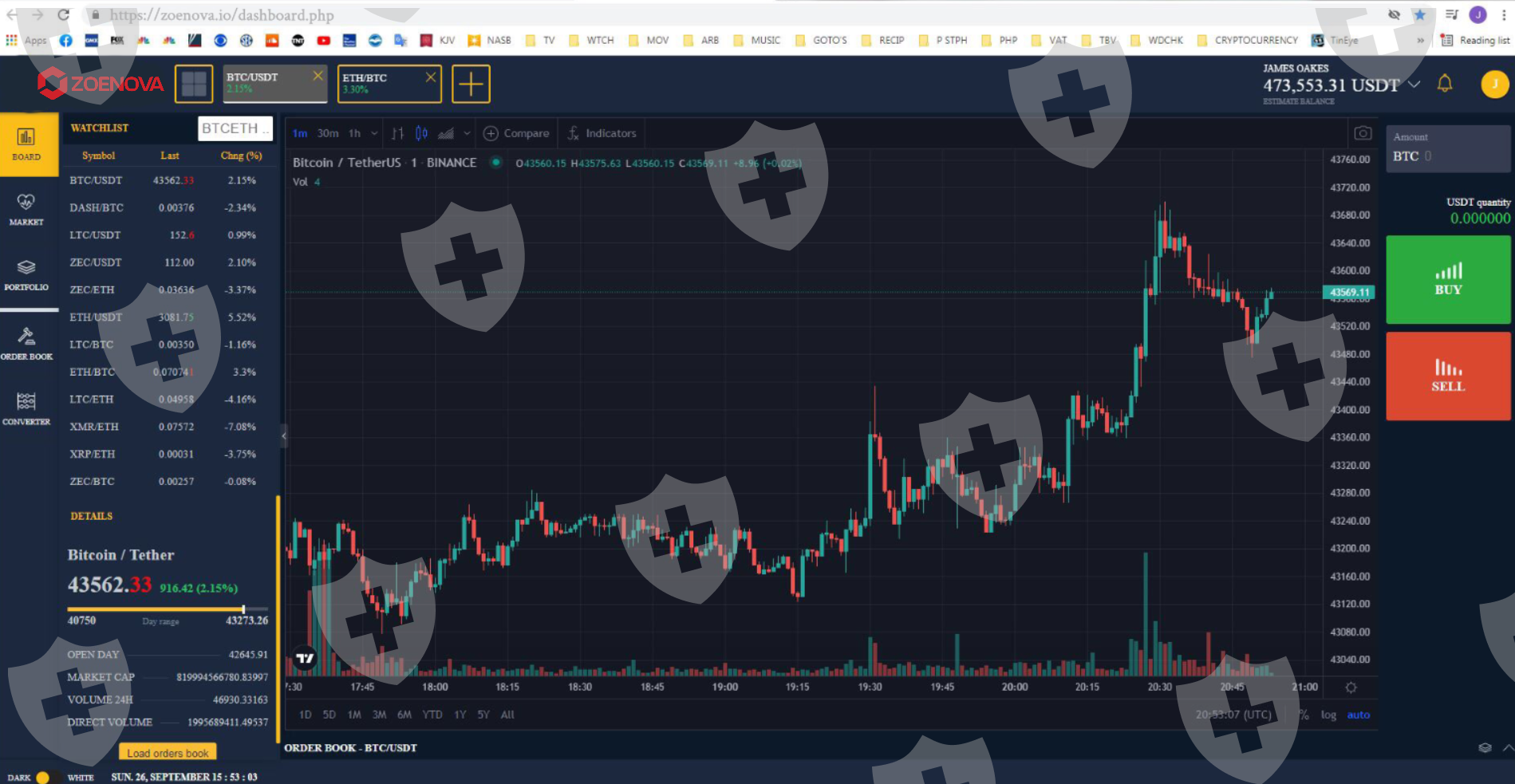Click the BTC amount input field

coord(1448,156)
